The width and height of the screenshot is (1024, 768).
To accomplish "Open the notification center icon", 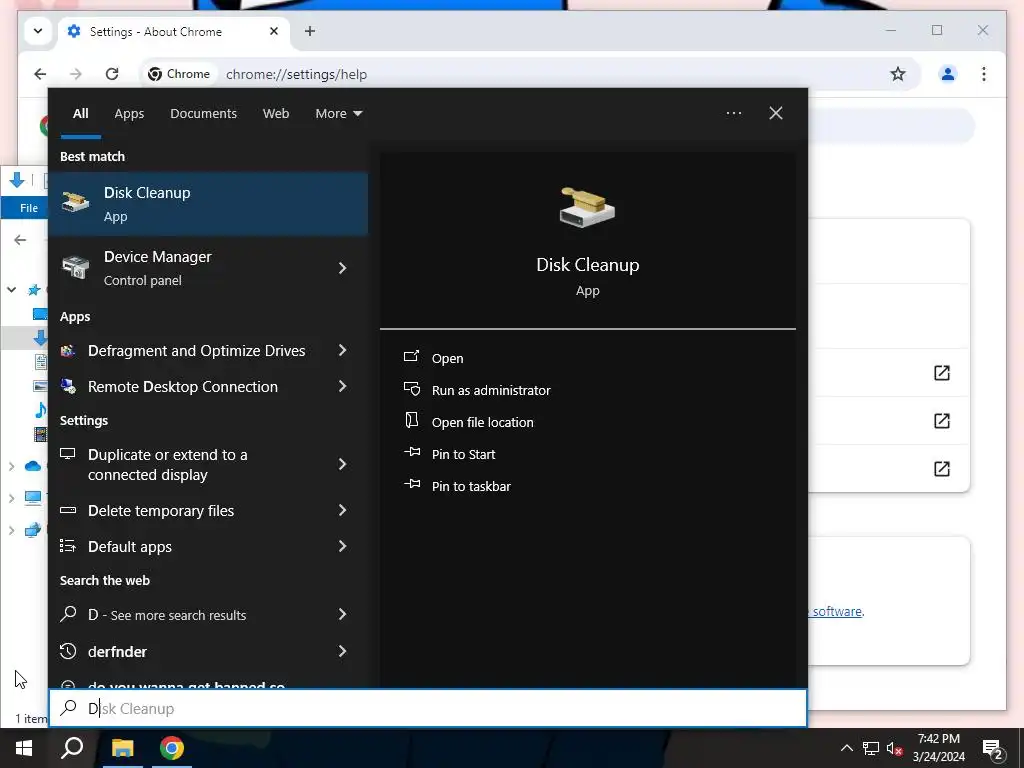I will [992, 750].
